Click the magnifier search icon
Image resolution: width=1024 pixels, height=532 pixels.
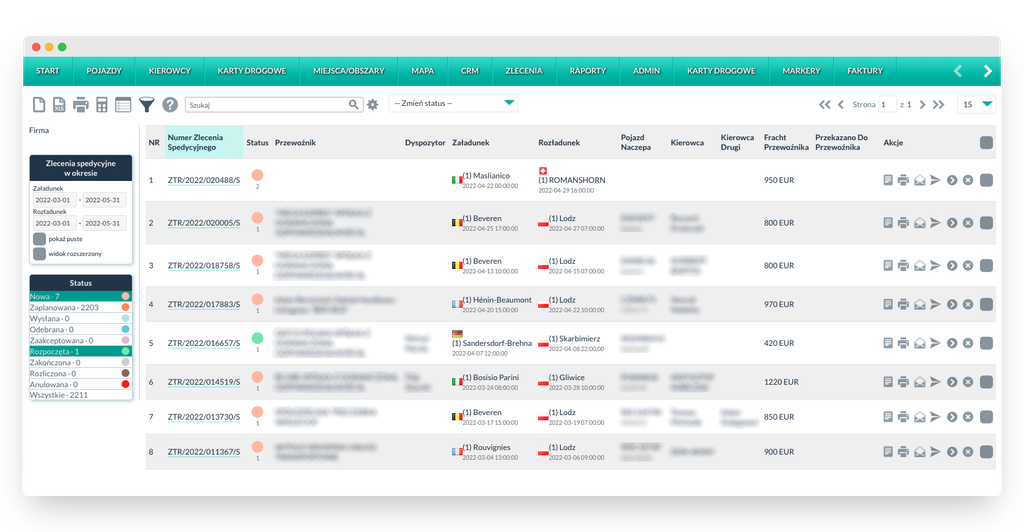353,104
